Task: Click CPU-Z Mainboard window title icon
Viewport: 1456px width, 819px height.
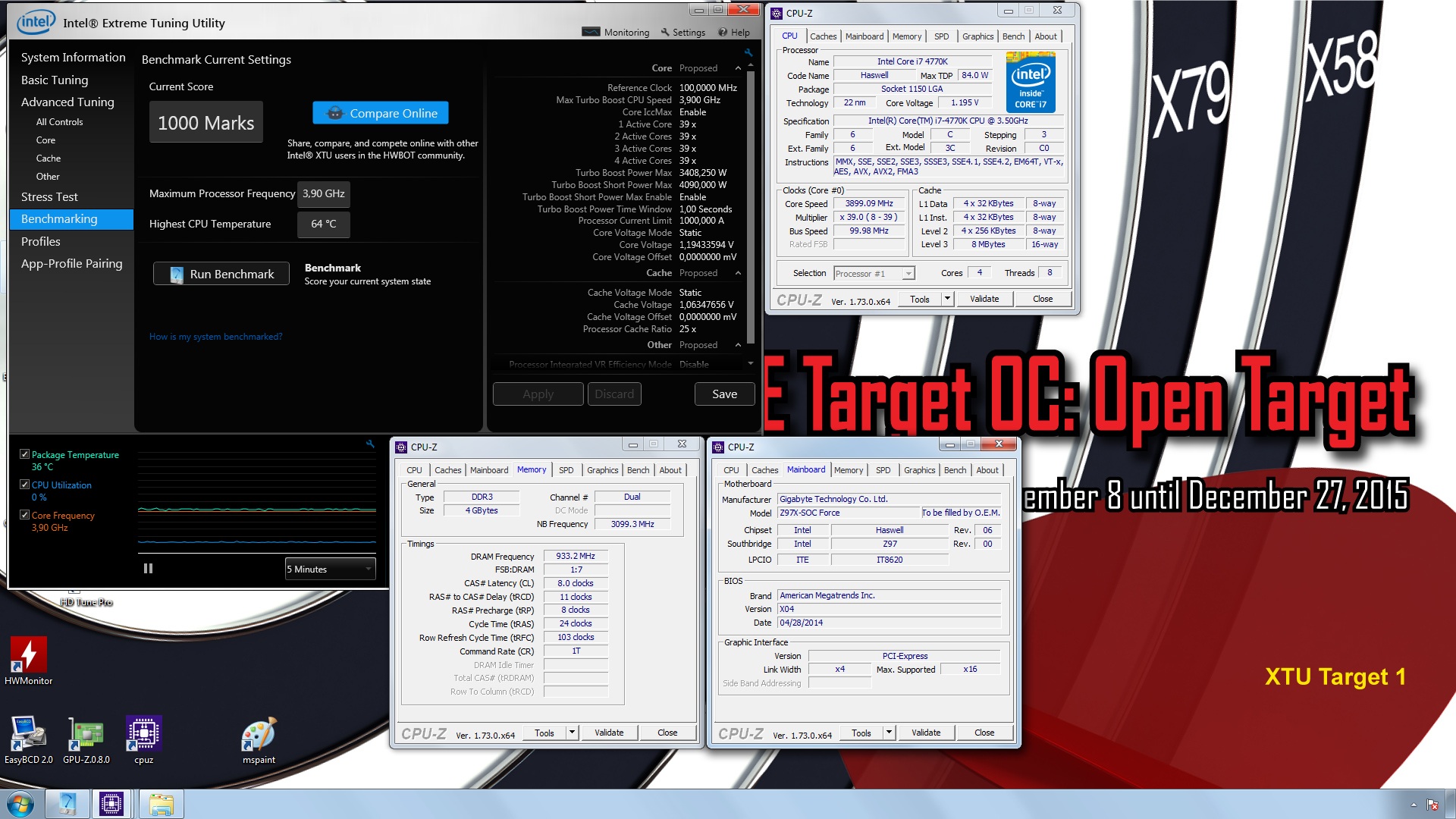Action: pyautogui.click(x=718, y=447)
